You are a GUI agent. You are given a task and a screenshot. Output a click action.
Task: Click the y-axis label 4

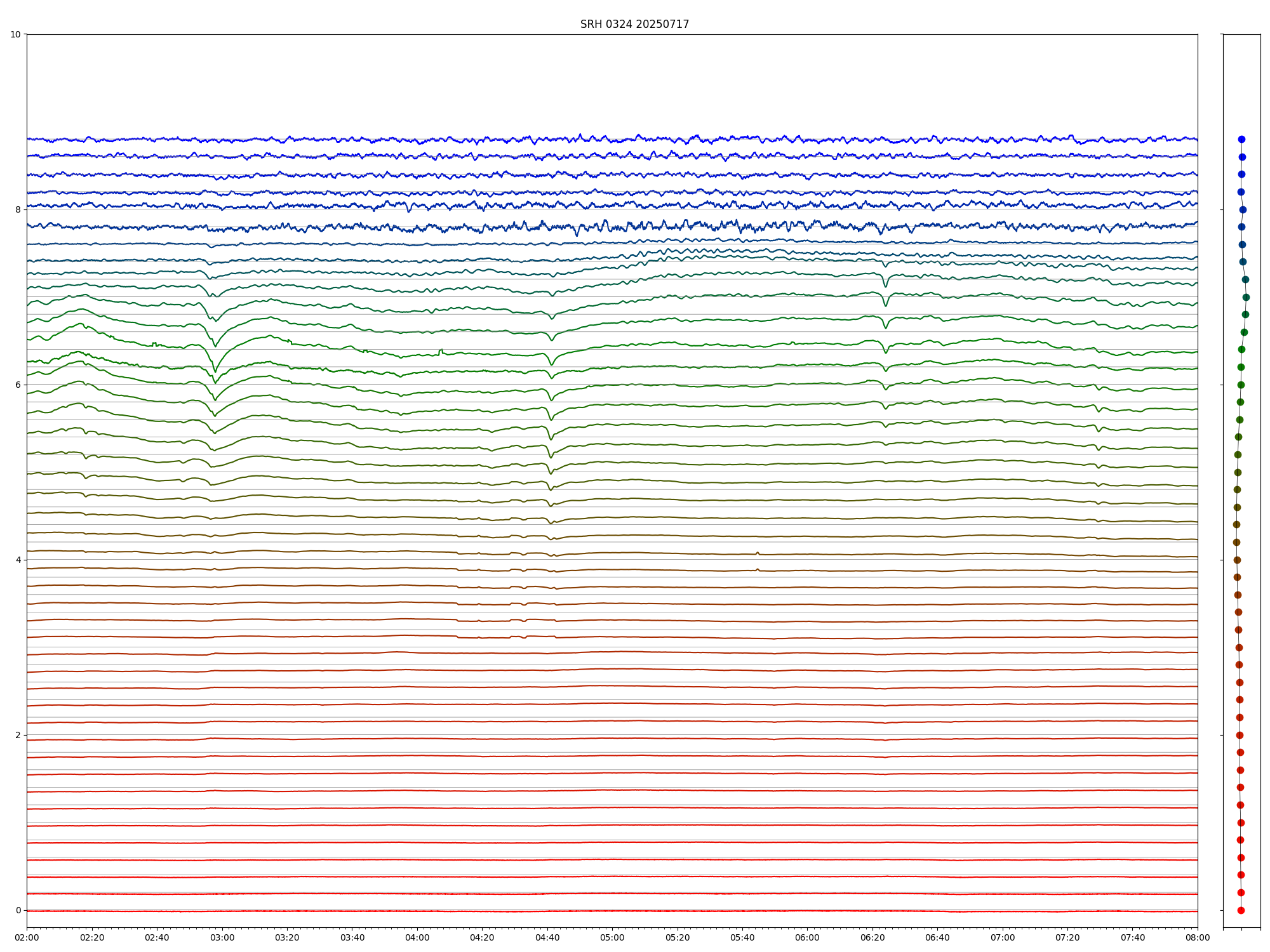tap(18, 560)
